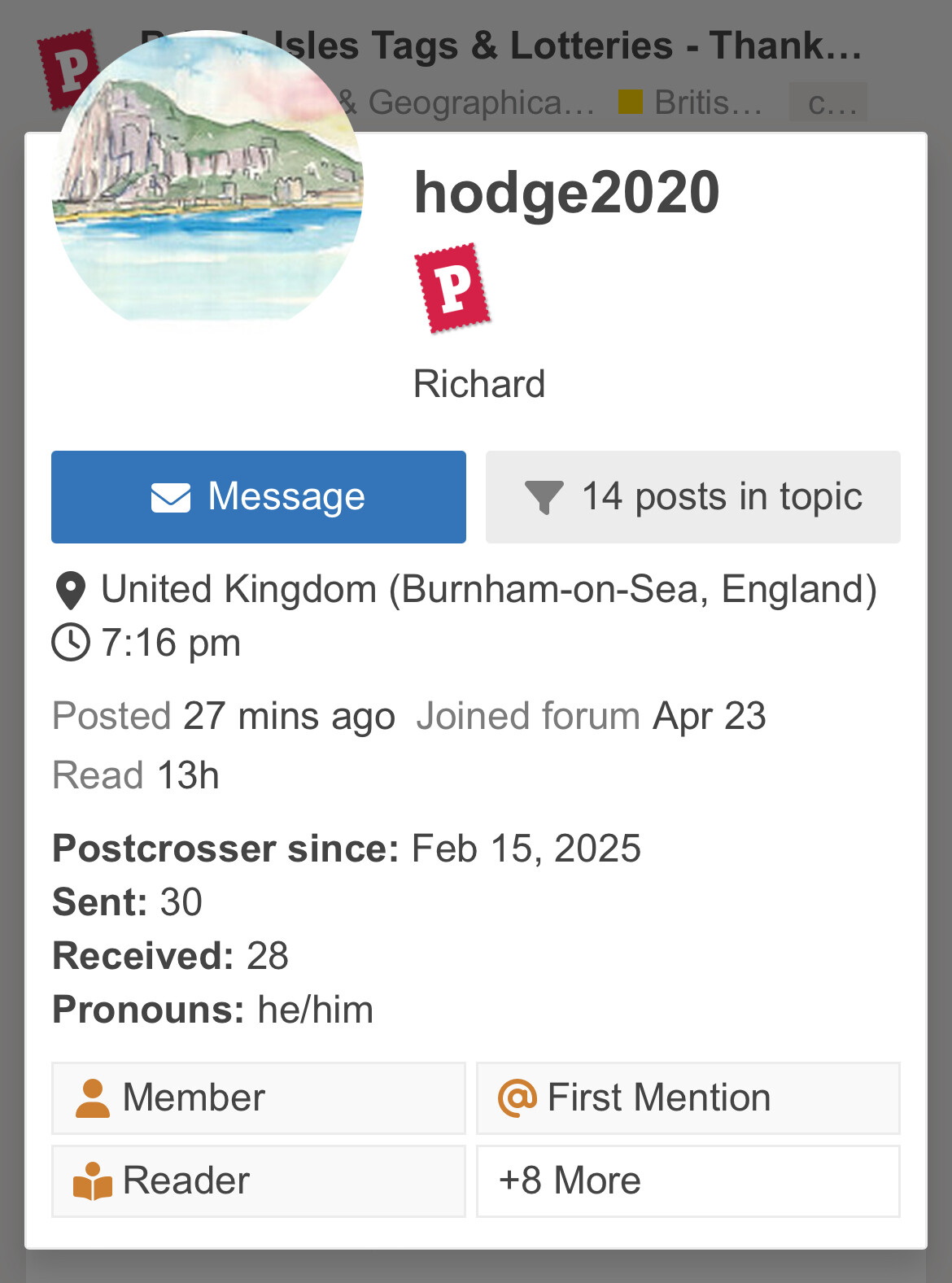Filter to 14 posts in topic

click(x=693, y=497)
